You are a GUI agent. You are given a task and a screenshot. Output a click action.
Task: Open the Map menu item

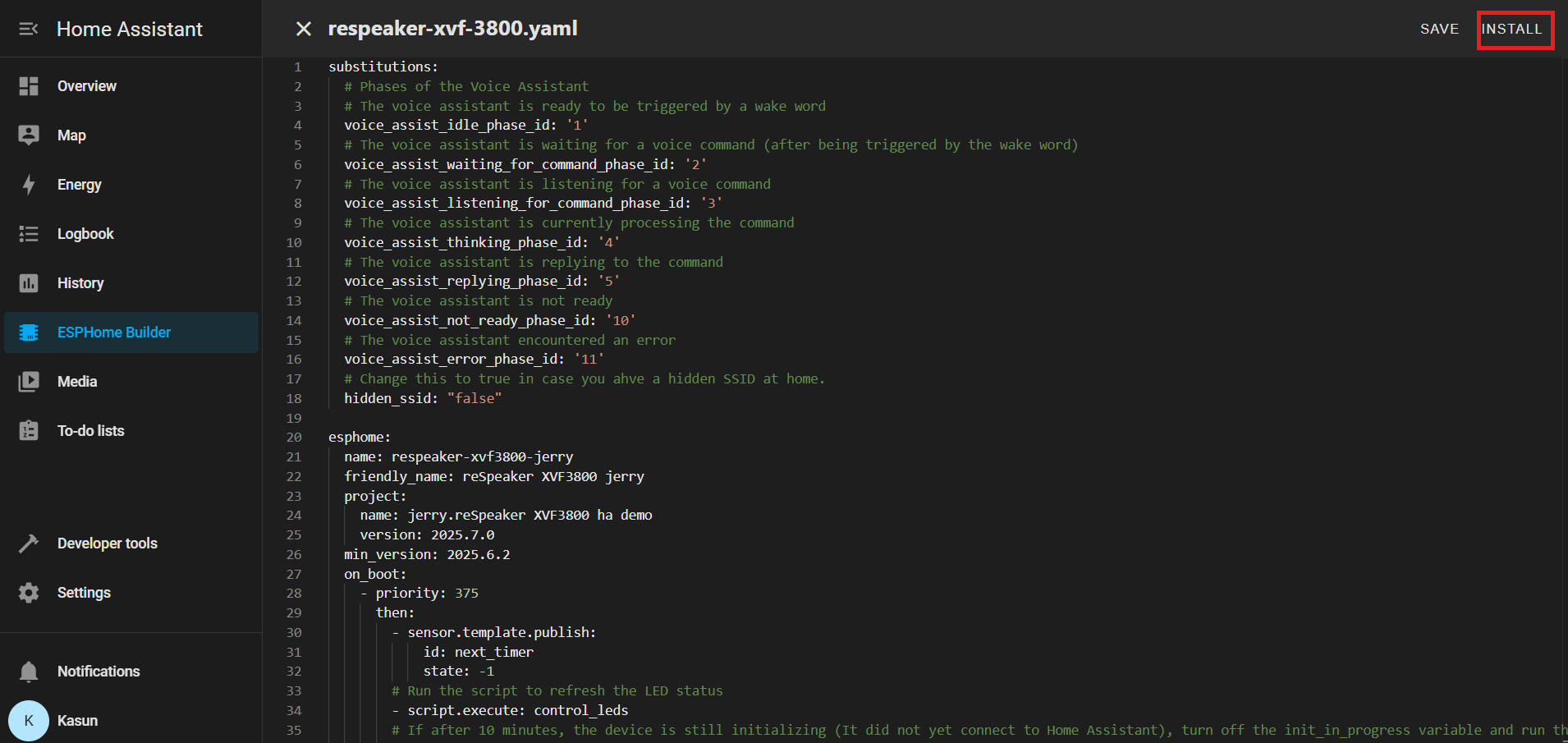(131, 135)
